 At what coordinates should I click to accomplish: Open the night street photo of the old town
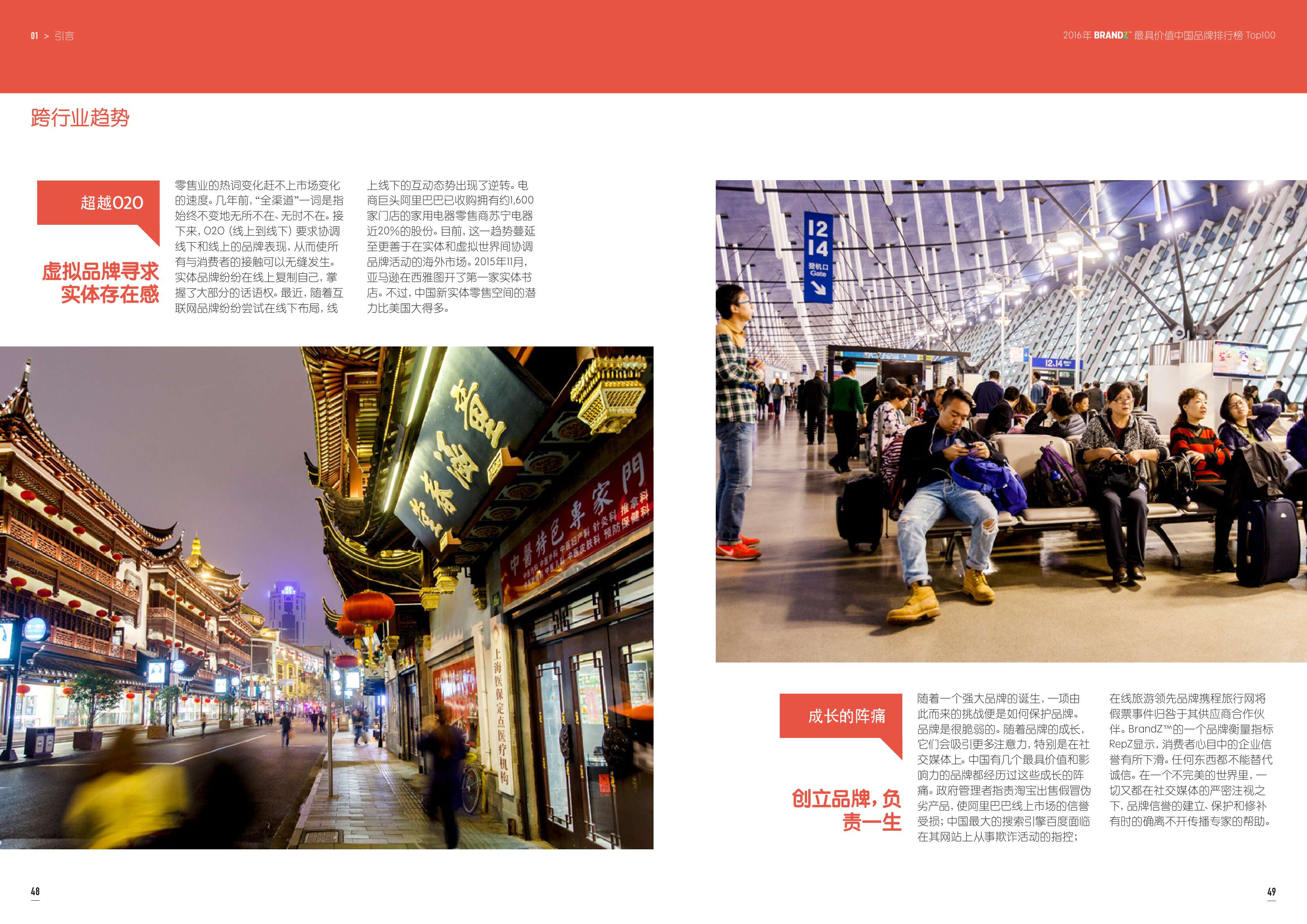coord(327,597)
